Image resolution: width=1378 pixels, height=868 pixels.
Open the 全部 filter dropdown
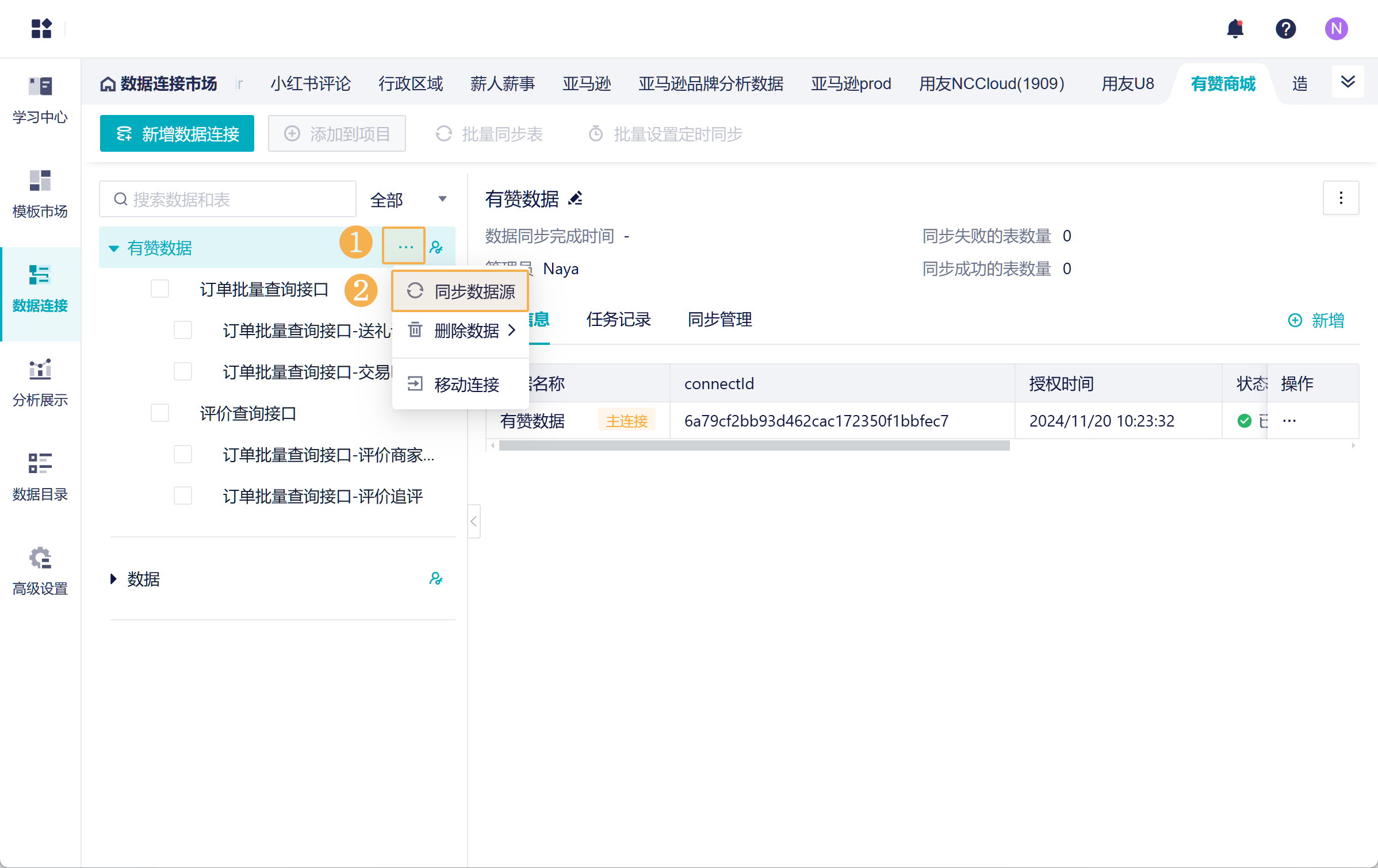click(x=408, y=199)
